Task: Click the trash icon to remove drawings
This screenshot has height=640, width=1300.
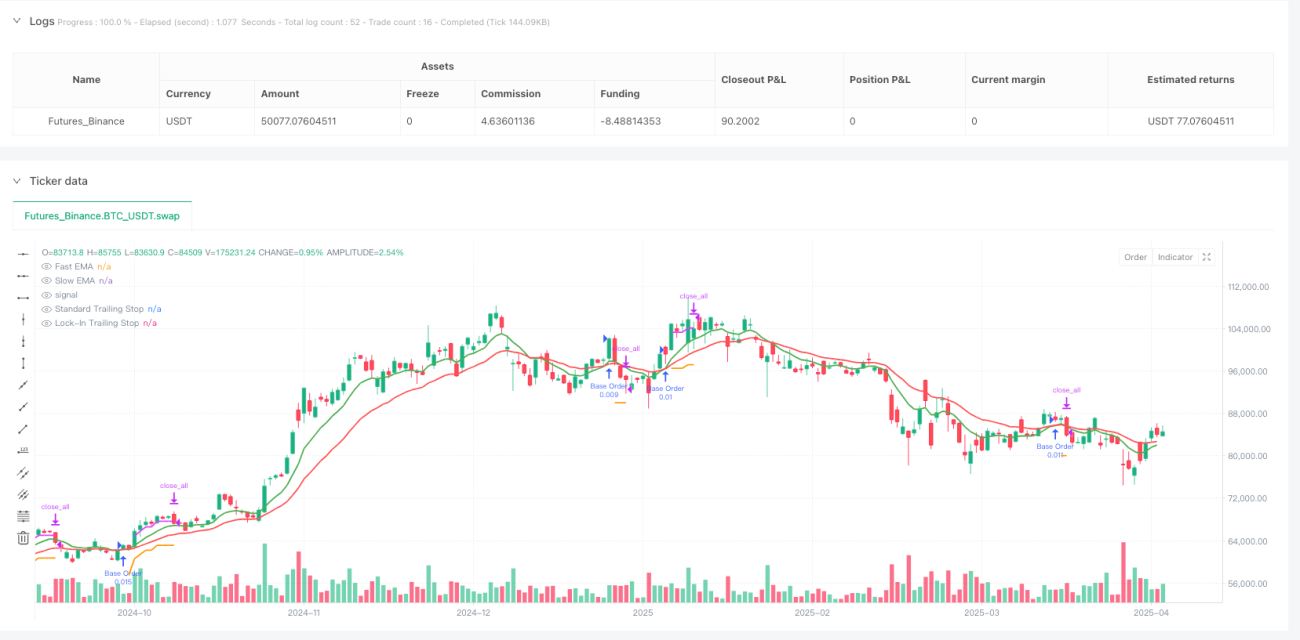Action: coord(24,538)
